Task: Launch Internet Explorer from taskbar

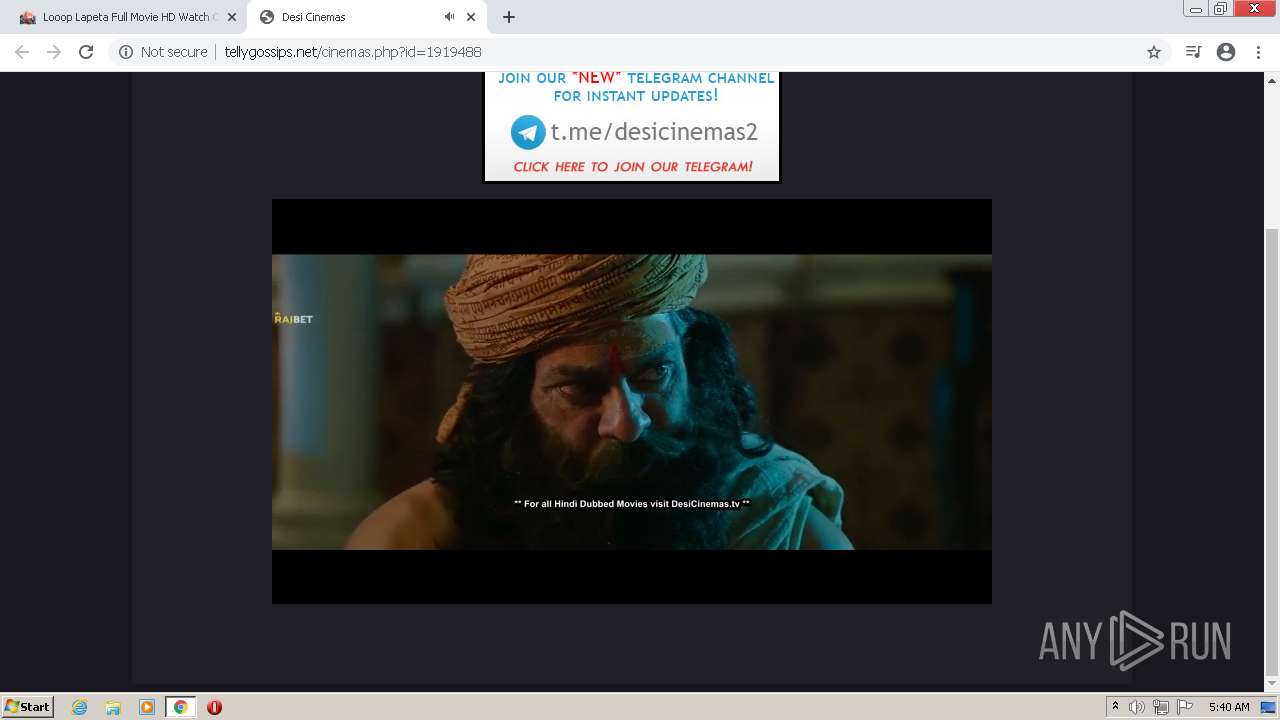Action: (79, 707)
